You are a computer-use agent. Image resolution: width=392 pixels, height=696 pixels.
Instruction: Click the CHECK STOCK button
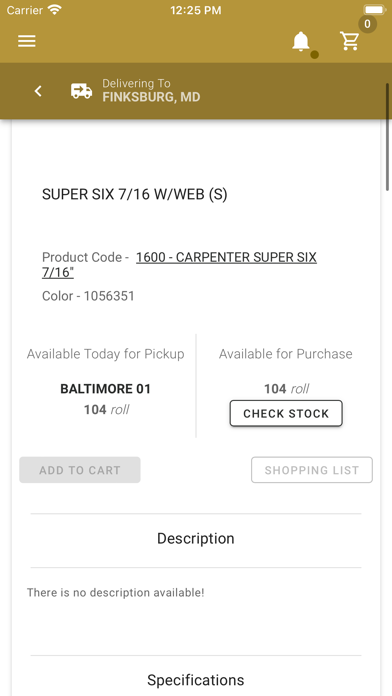pyautogui.click(x=286, y=413)
